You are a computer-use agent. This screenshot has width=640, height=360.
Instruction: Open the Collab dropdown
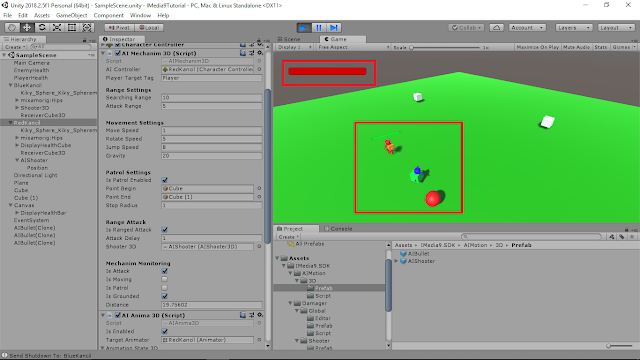click(466, 28)
